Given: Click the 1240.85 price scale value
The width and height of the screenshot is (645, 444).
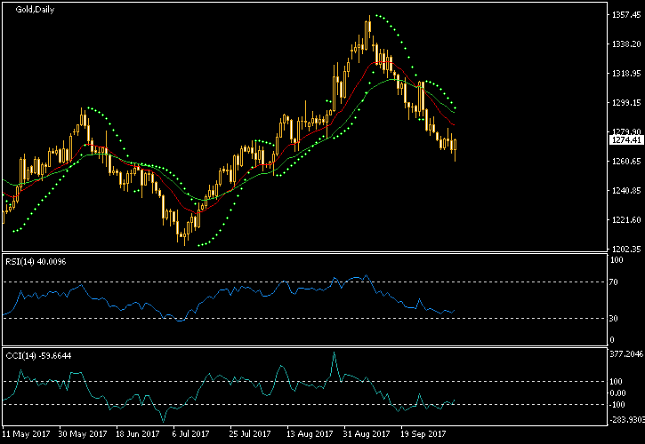Looking at the screenshot, I should (x=626, y=191).
